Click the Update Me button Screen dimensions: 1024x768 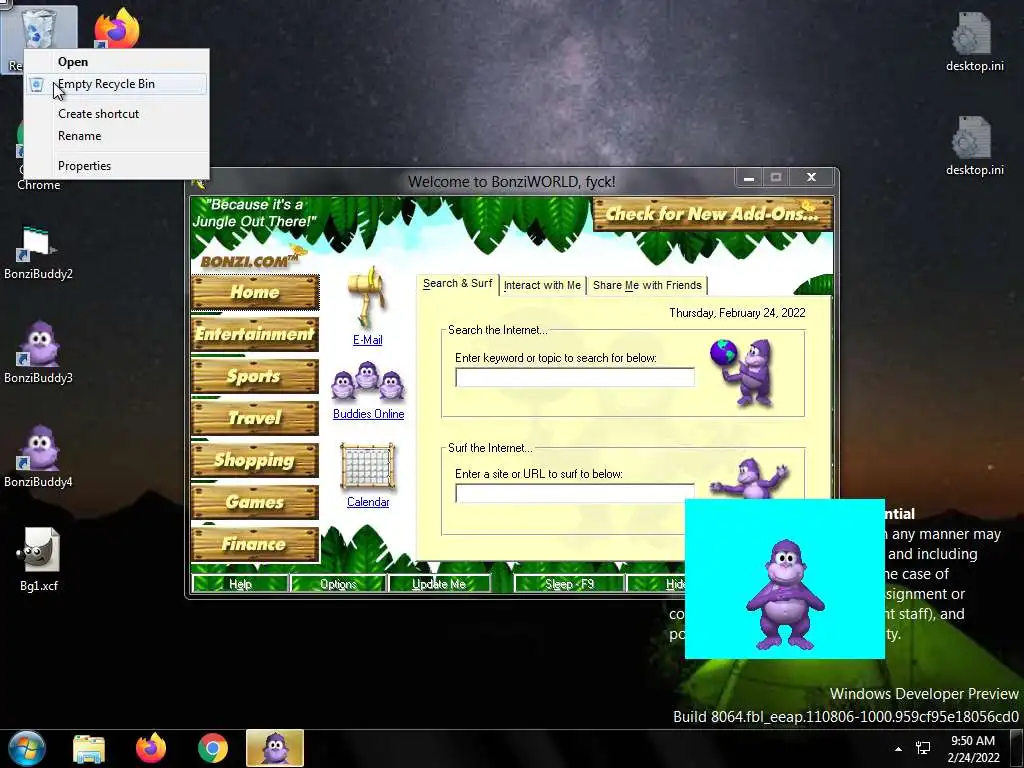click(x=439, y=584)
